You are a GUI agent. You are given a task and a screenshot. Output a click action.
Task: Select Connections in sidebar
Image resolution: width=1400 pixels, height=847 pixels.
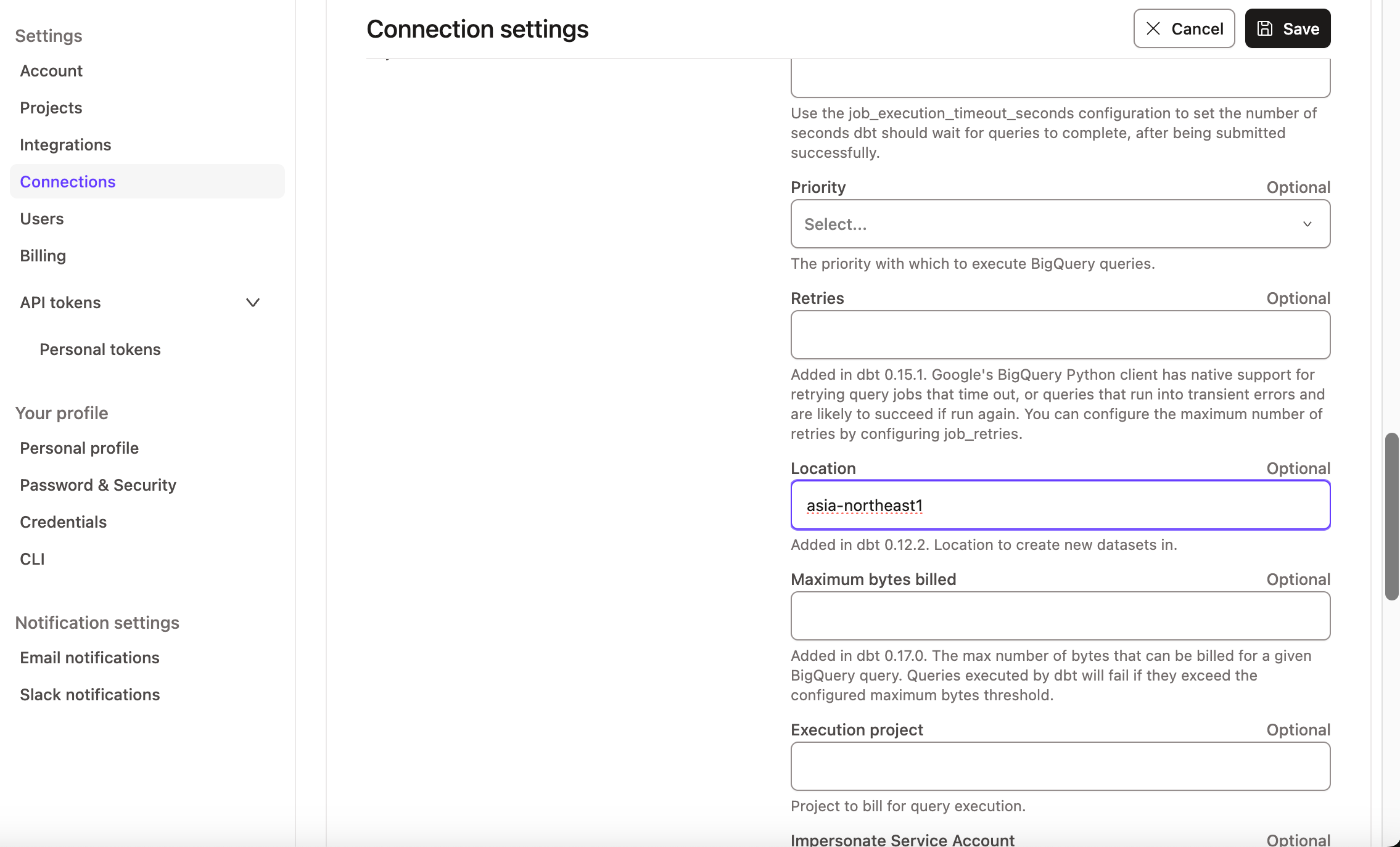[x=147, y=182]
